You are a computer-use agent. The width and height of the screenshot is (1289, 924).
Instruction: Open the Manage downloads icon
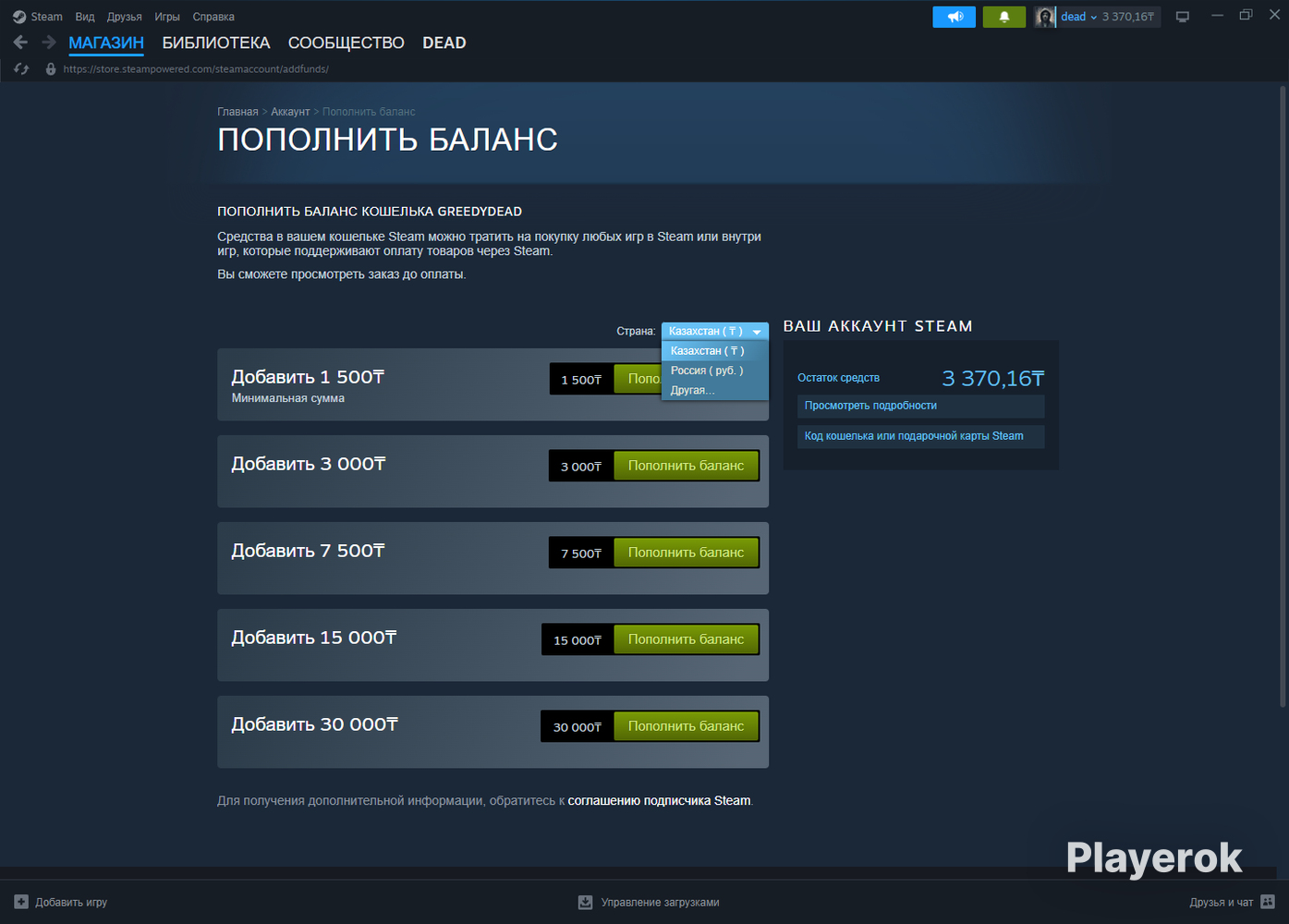[x=585, y=902]
